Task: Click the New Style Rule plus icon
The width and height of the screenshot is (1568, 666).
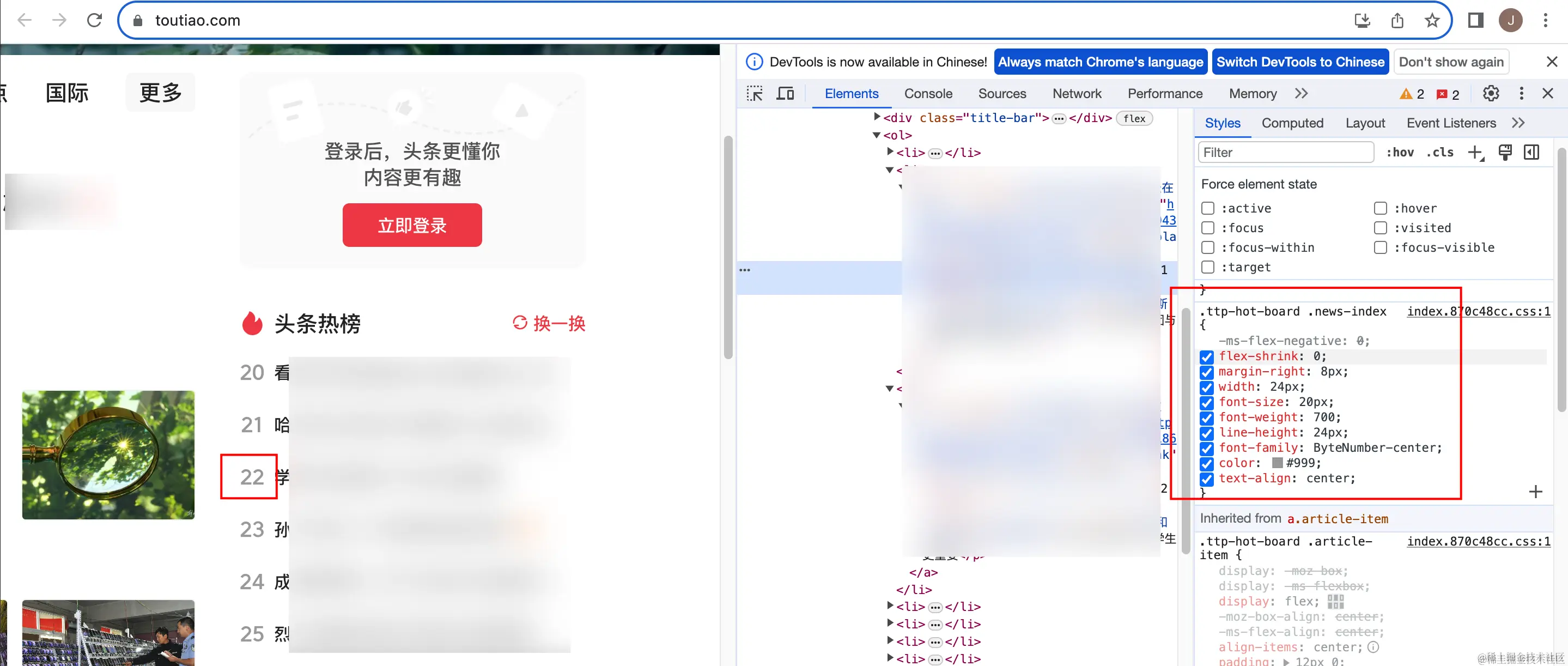Action: click(1475, 152)
